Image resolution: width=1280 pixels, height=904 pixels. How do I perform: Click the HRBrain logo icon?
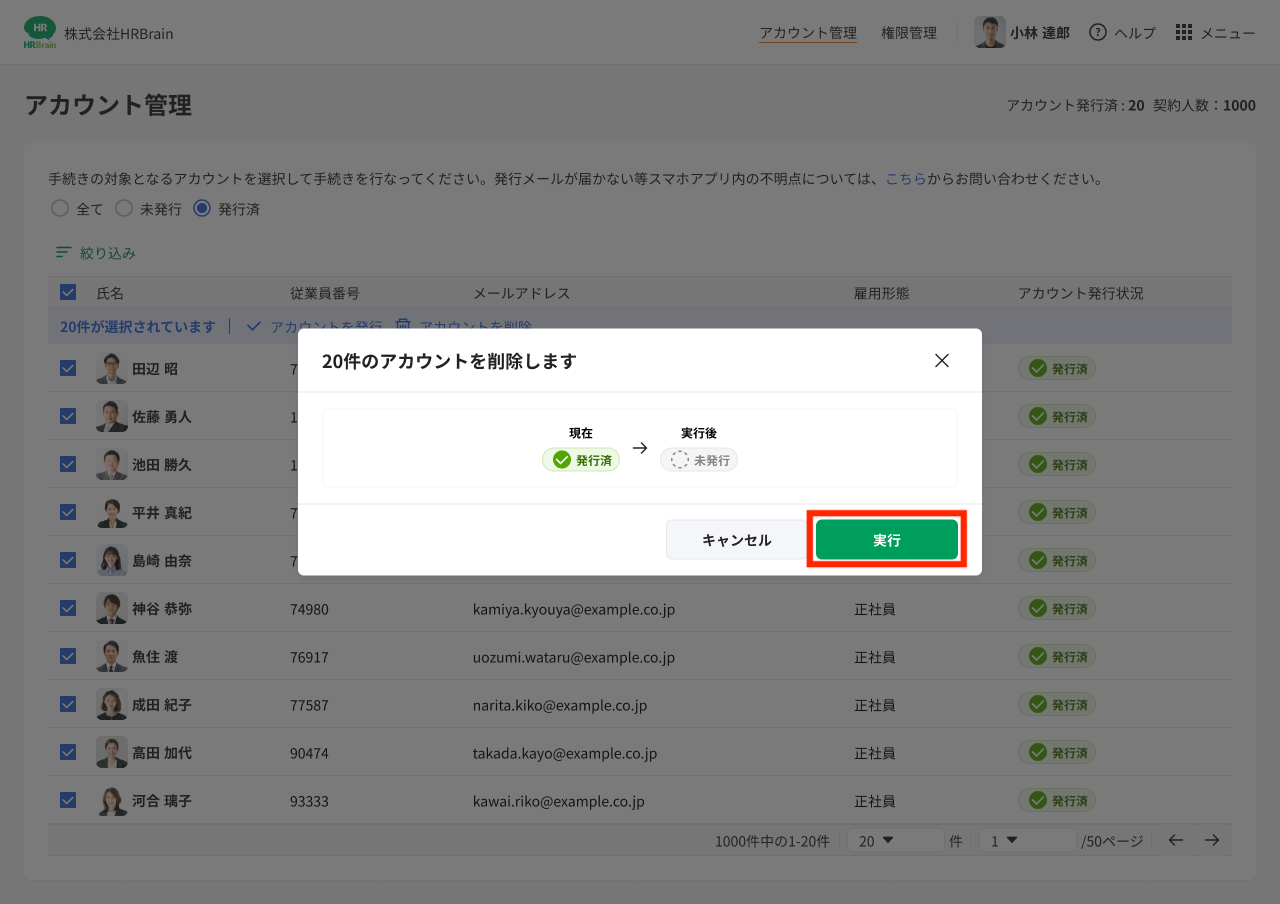[40, 33]
